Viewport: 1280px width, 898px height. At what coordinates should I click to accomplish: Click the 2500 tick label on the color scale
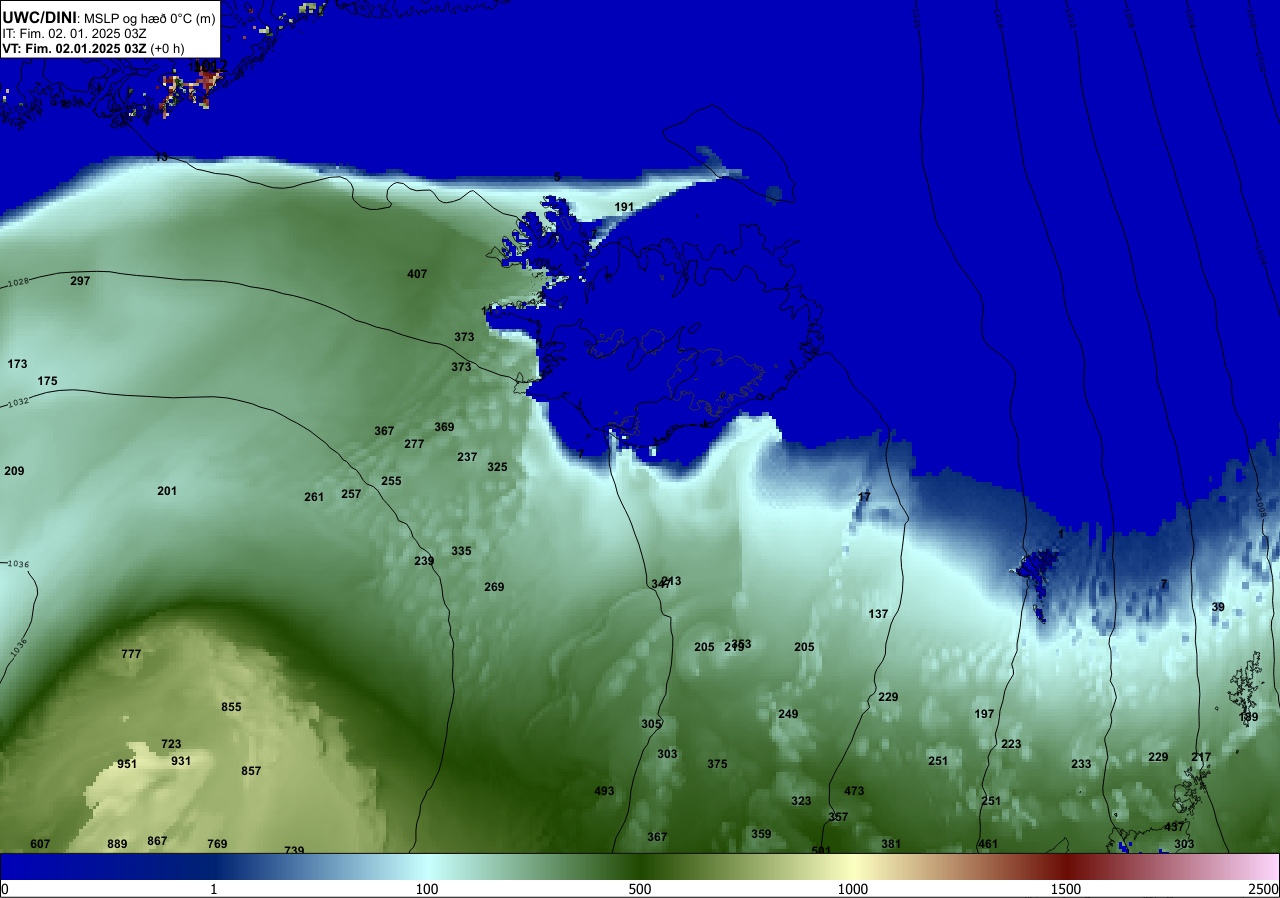tap(1265, 889)
